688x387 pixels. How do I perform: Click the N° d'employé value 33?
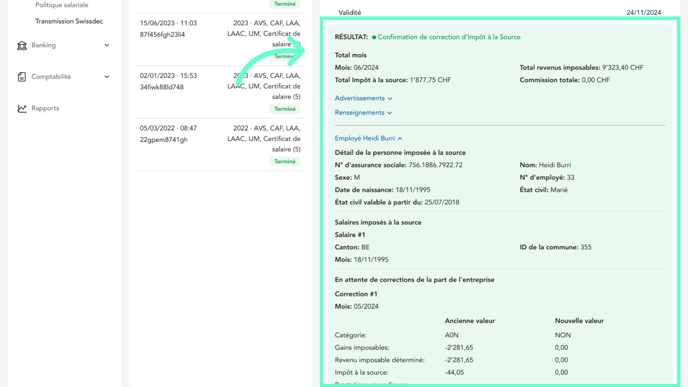570,177
